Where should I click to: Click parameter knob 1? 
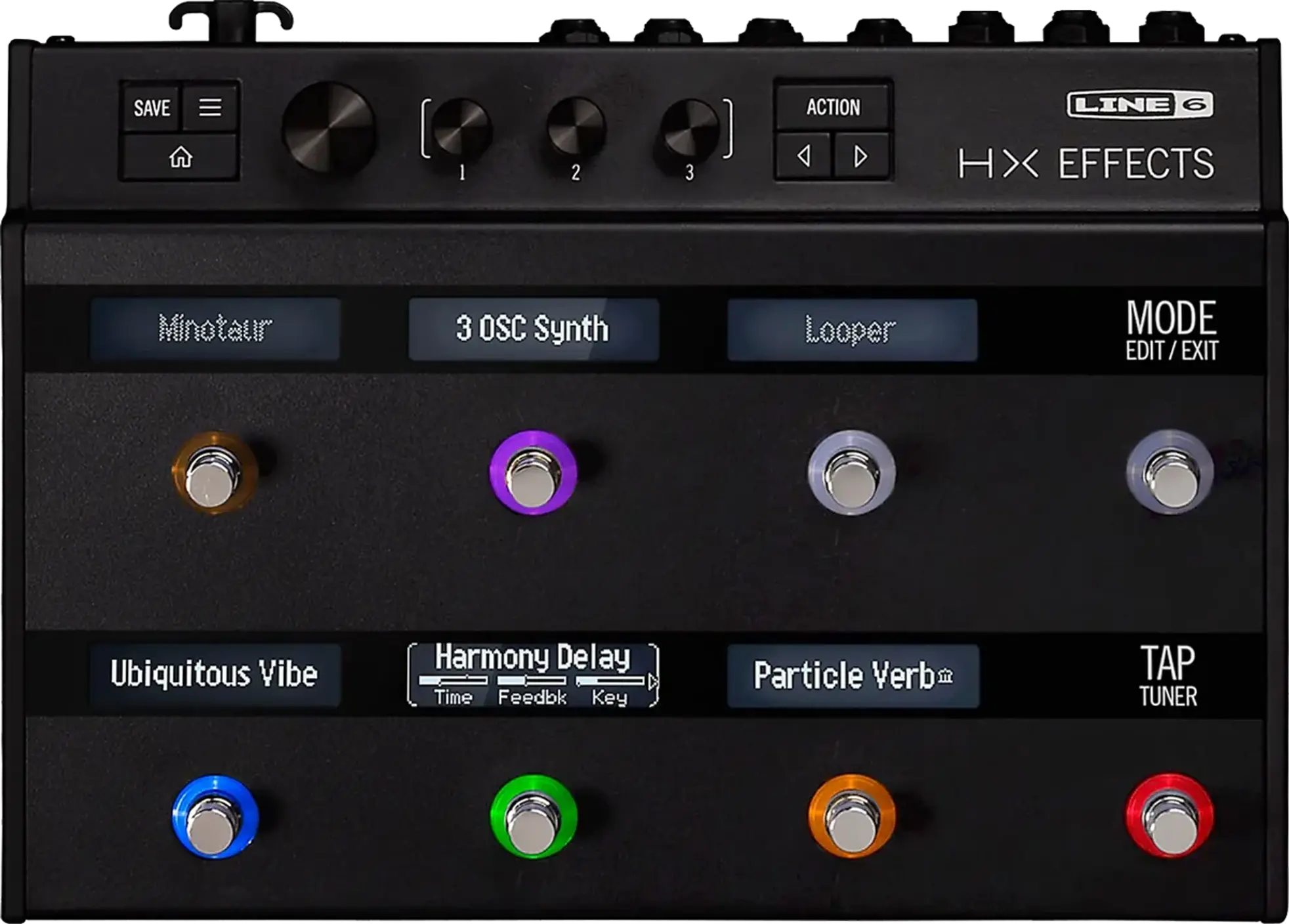pos(462,128)
